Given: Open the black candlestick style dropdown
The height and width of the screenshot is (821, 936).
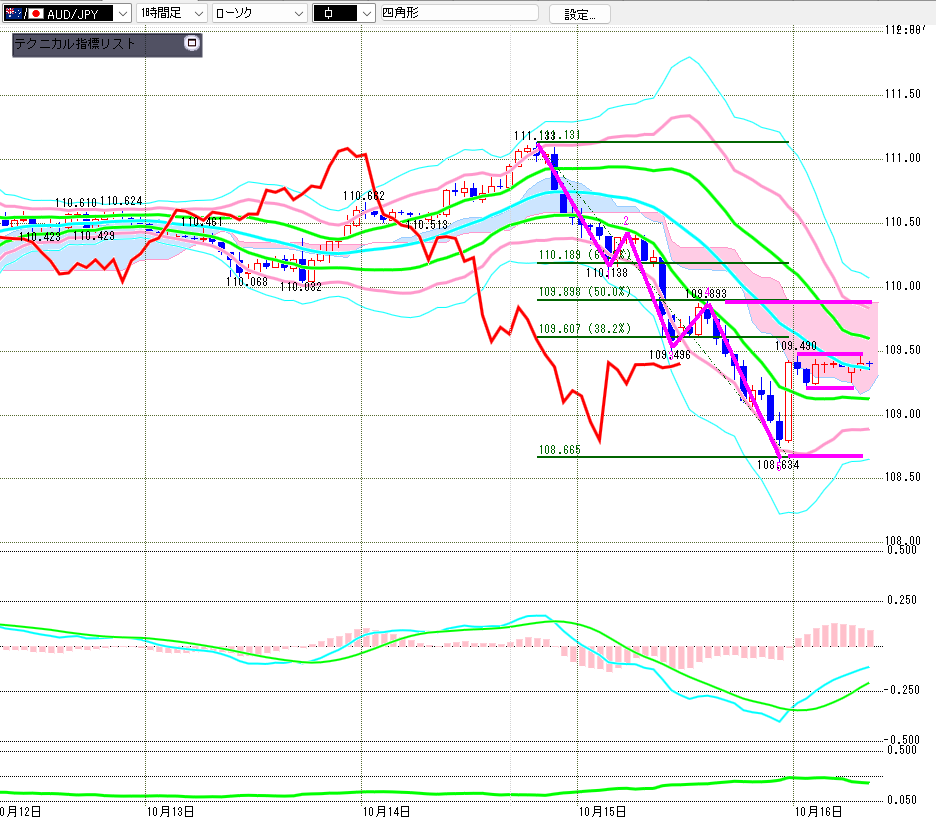Looking at the screenshot, I should click(344, 13).
